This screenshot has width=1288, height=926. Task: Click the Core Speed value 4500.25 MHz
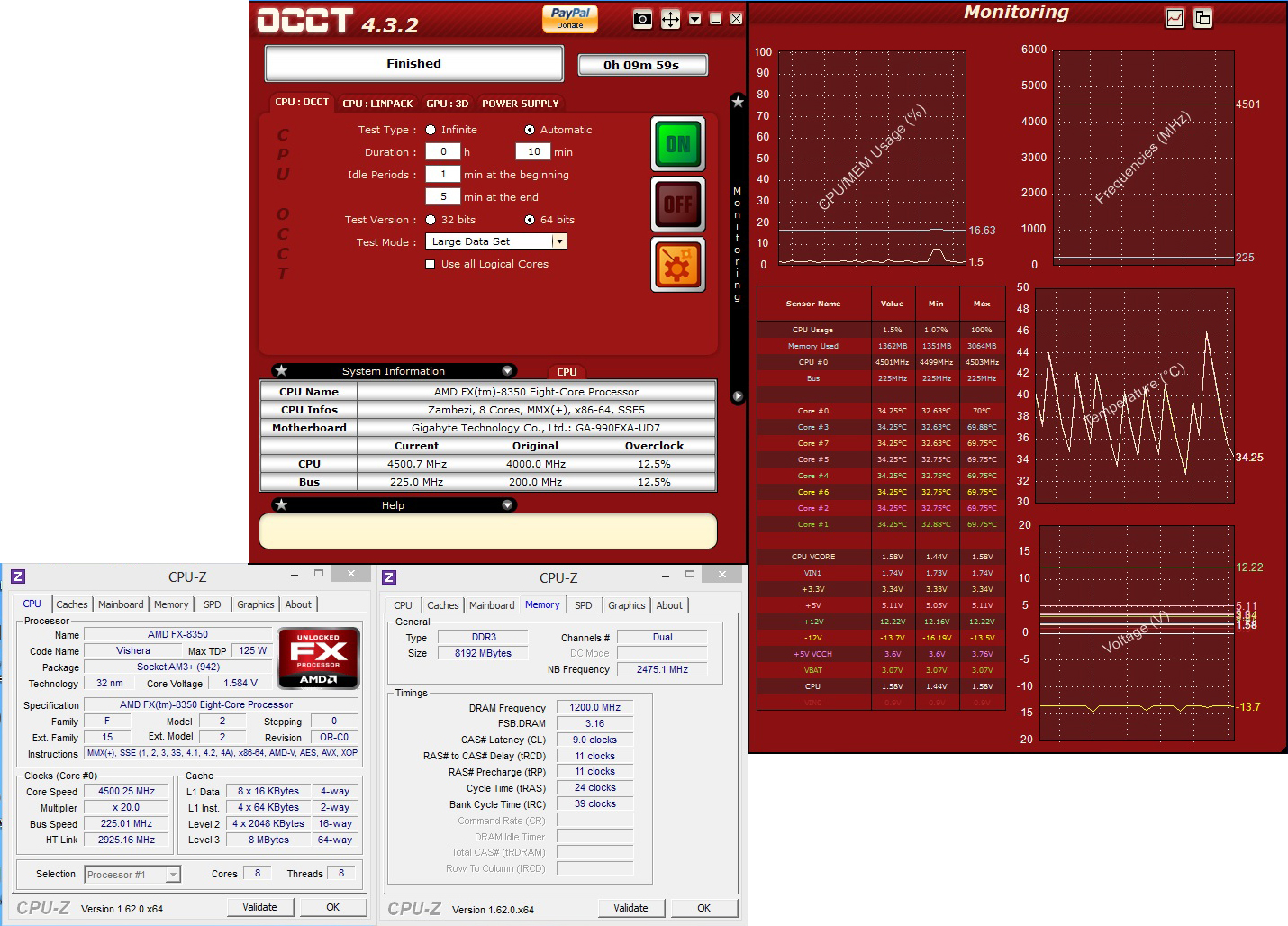click(x=127, y=791)
